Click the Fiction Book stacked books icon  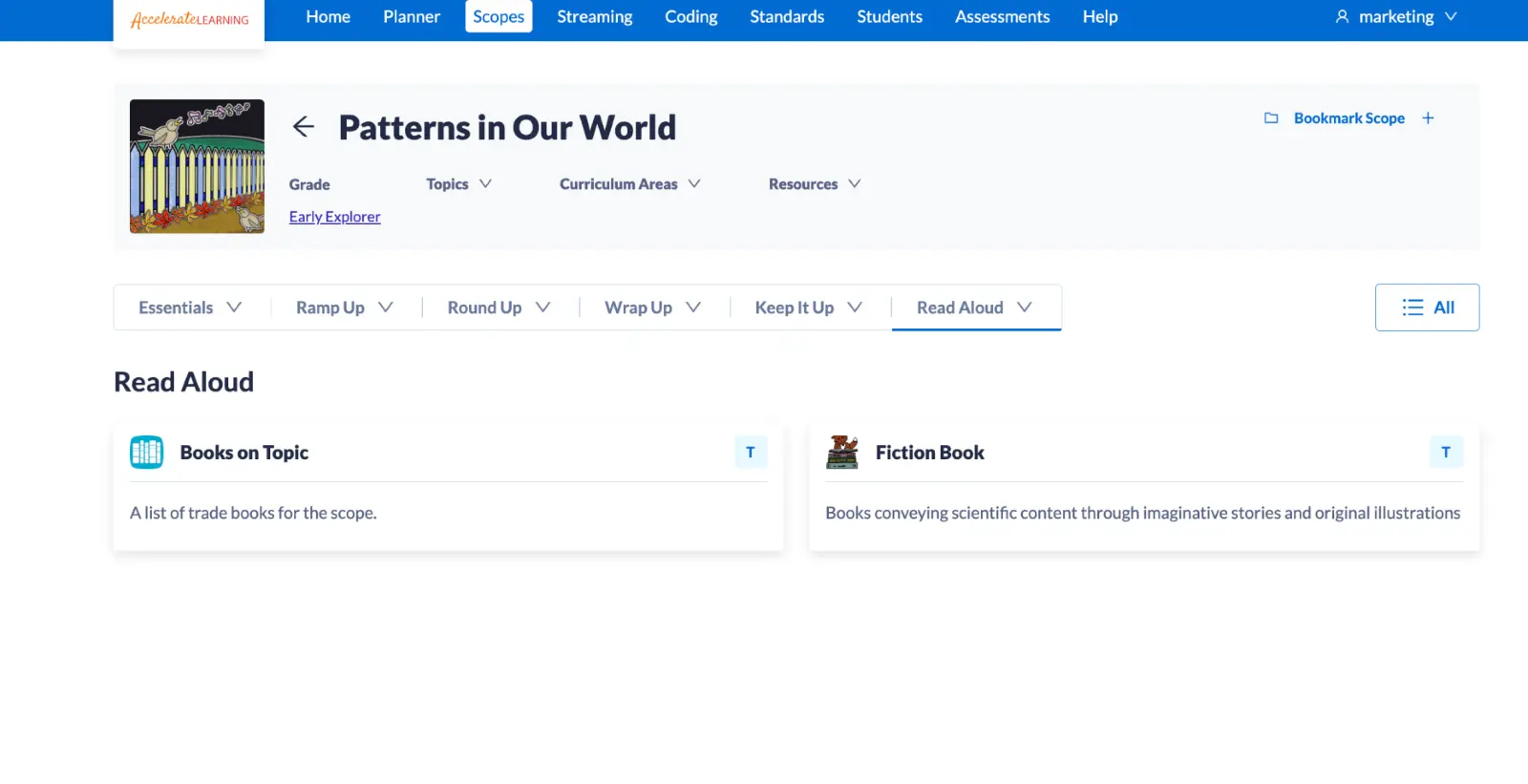(842, 453)
